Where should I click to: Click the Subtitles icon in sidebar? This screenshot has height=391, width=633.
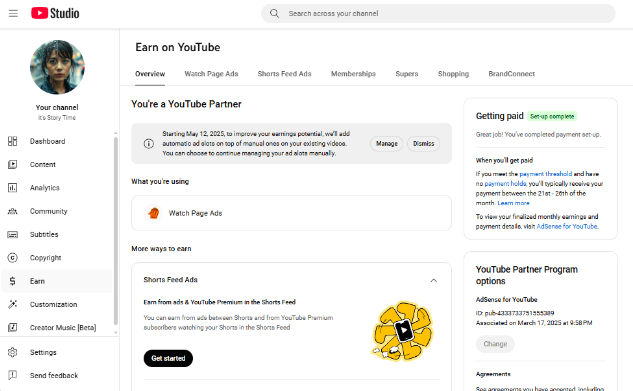coord(13,234)
